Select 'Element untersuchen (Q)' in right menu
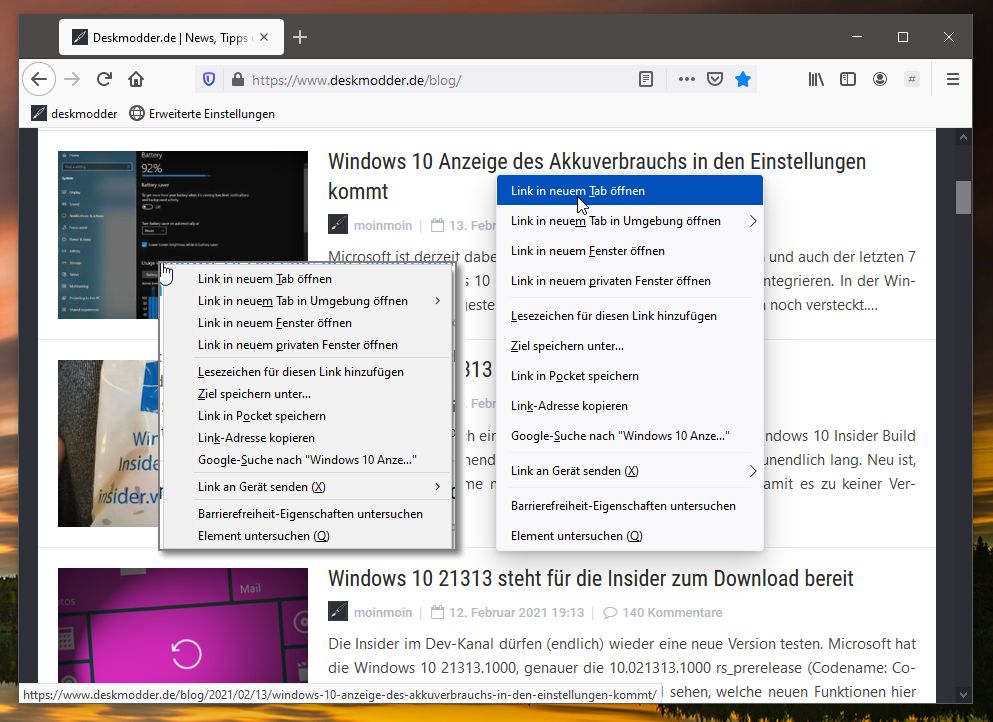The height and width of the screenshot is (722, 993). click(x=630, y=536)
